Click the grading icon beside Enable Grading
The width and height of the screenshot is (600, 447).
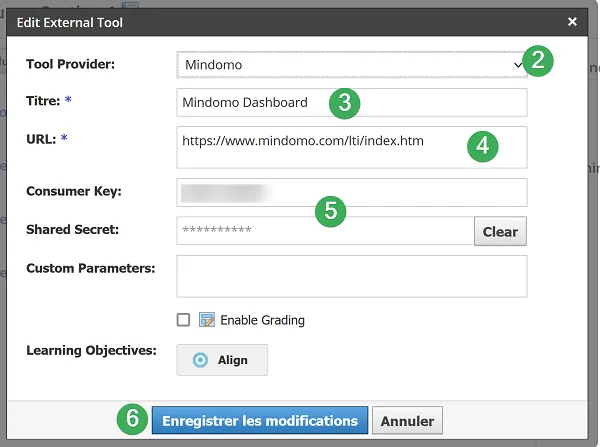[x=207, y=320]
